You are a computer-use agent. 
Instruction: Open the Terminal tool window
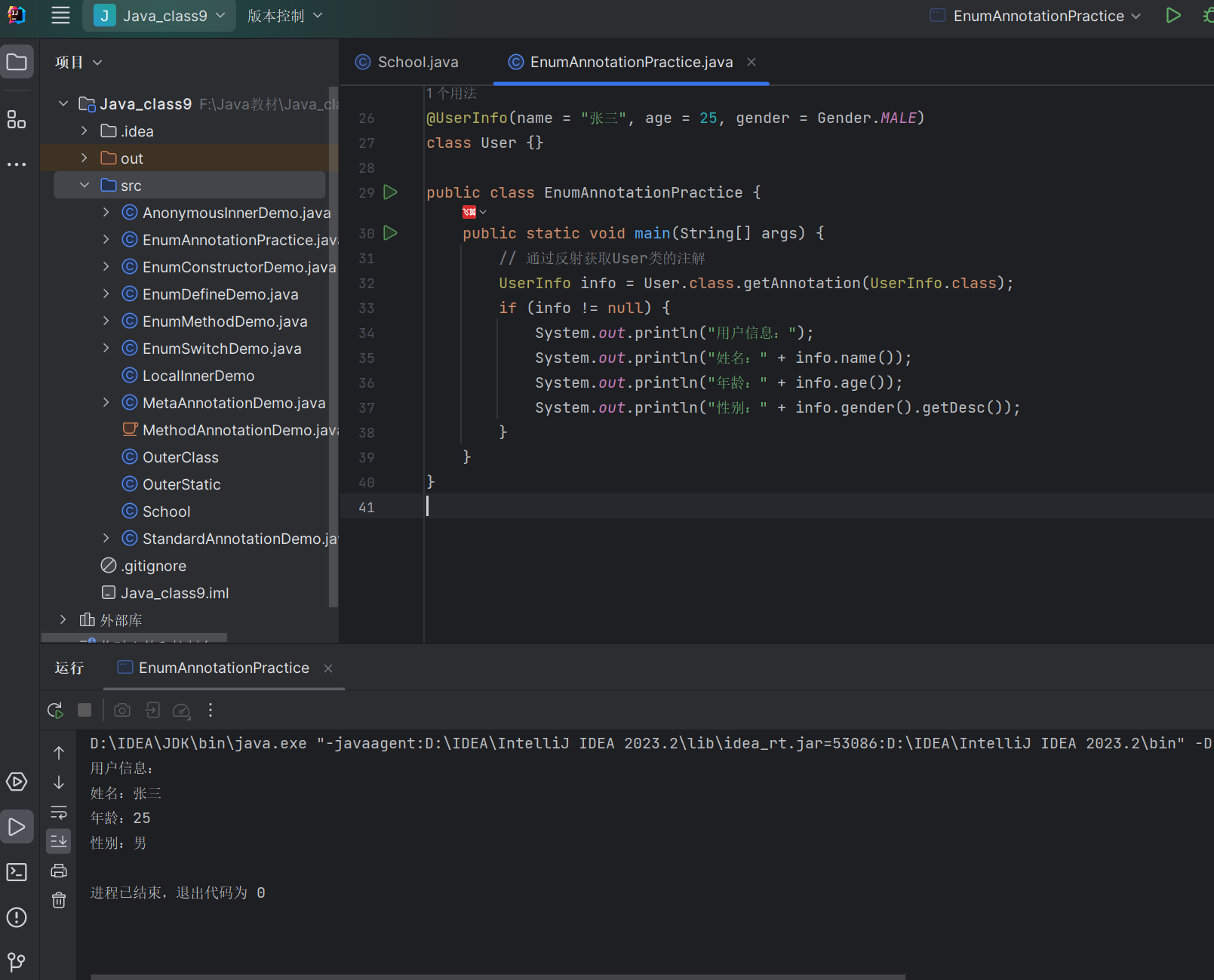pos(17,872)
